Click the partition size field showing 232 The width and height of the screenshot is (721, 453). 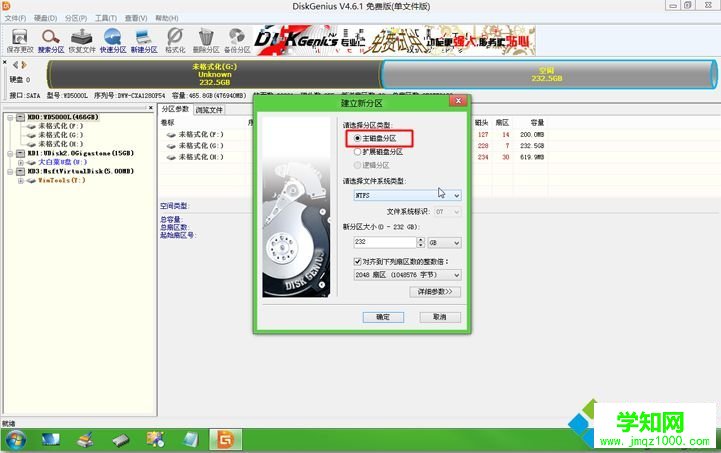click(x=385, y=242)
